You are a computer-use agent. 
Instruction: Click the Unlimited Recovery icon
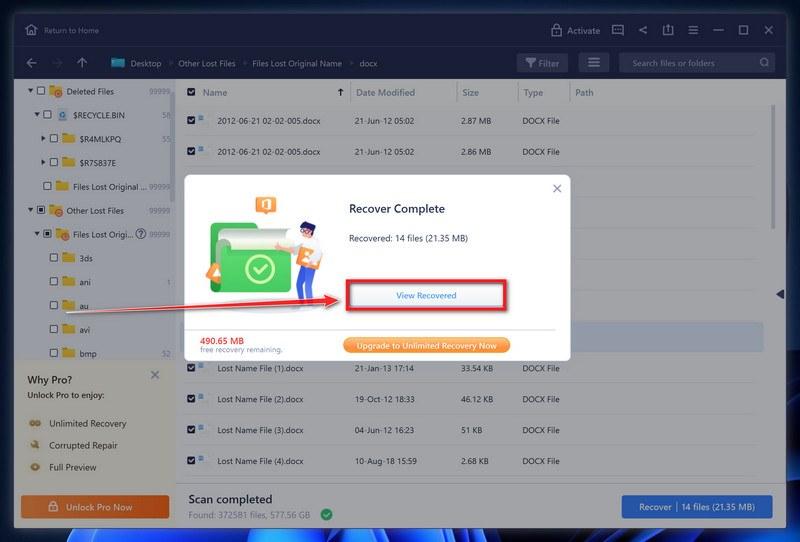coord(35,423)
